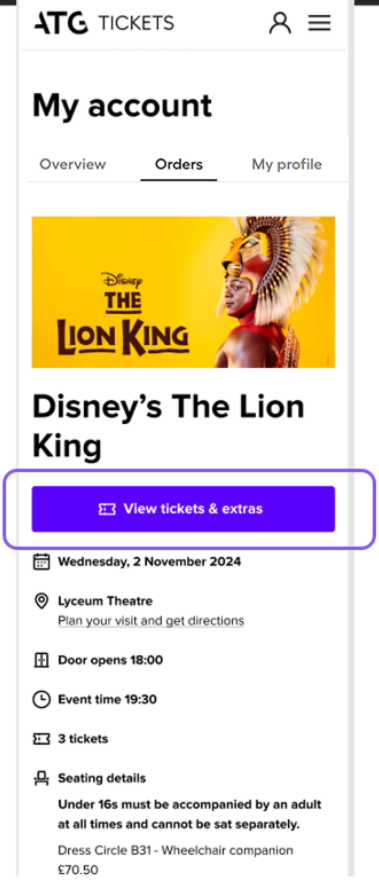This screenshot has height=885, width=379.
Task: Open the user account profile icon
Action: 280,23
